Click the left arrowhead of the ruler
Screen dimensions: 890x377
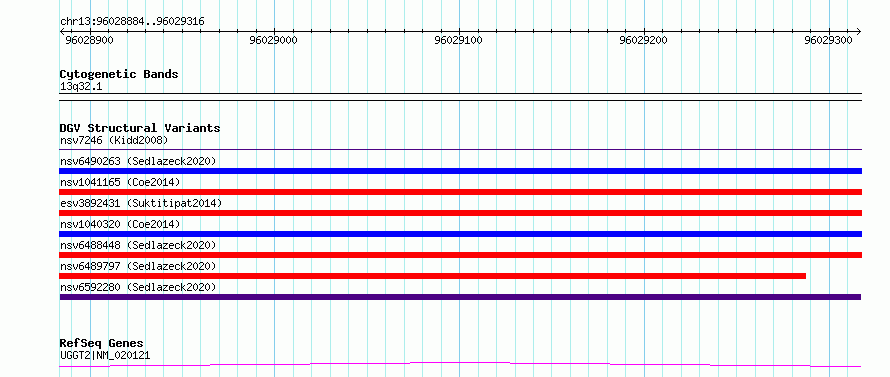coord(62,31)
